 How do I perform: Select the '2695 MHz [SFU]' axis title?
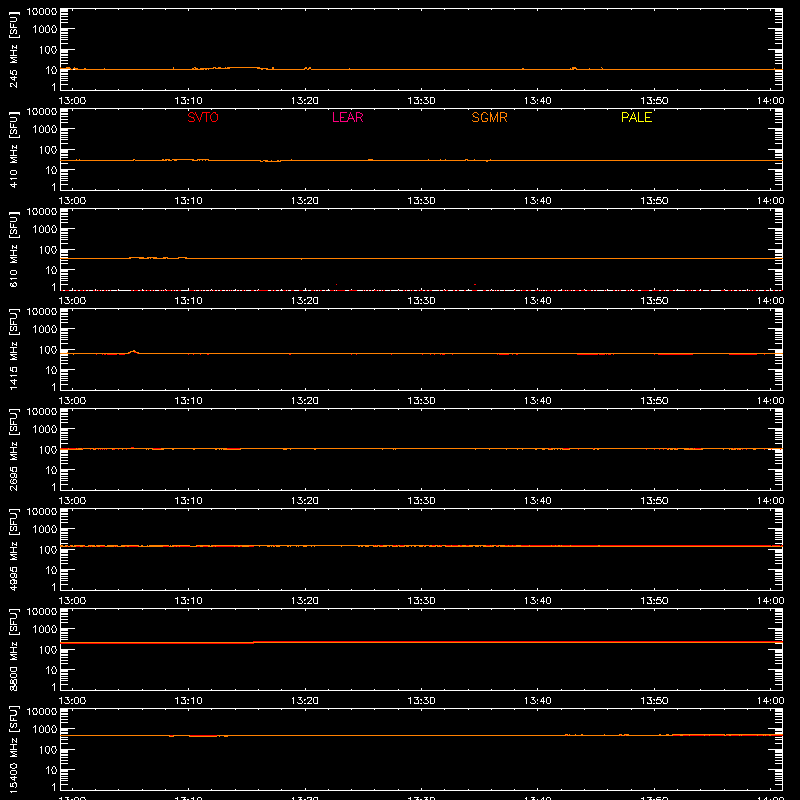coord(14,449)
